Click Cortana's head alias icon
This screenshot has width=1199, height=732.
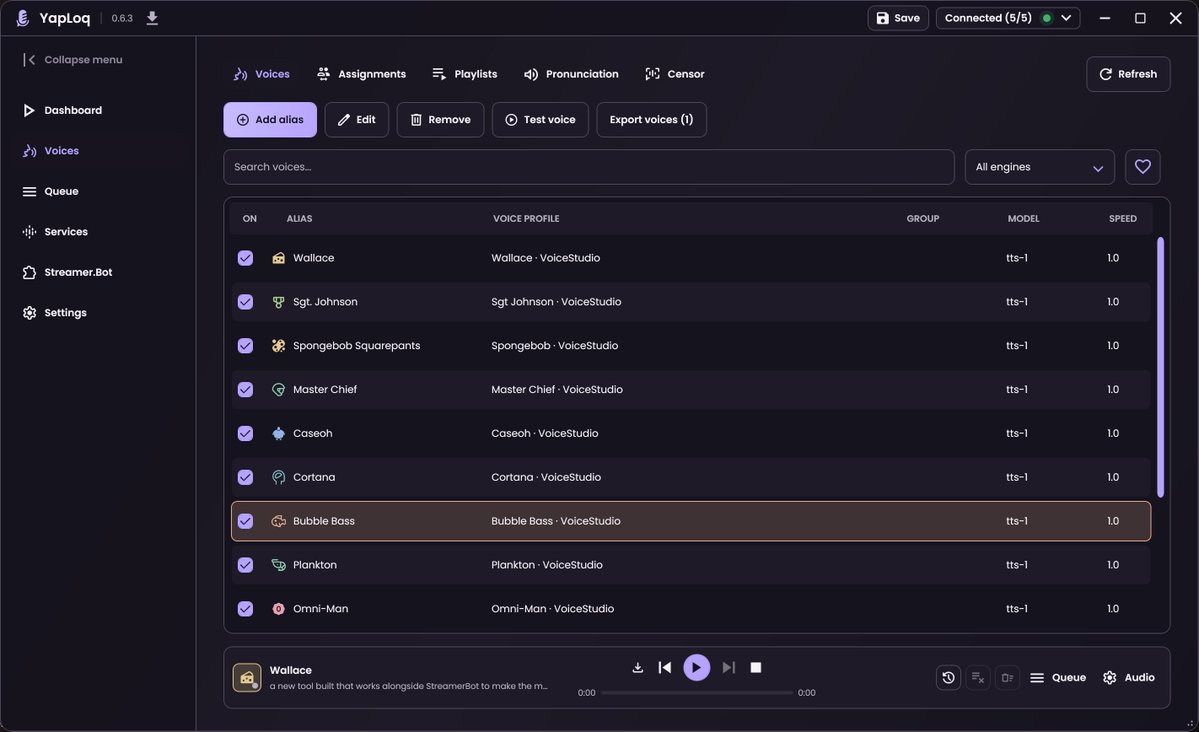(278, 477)
